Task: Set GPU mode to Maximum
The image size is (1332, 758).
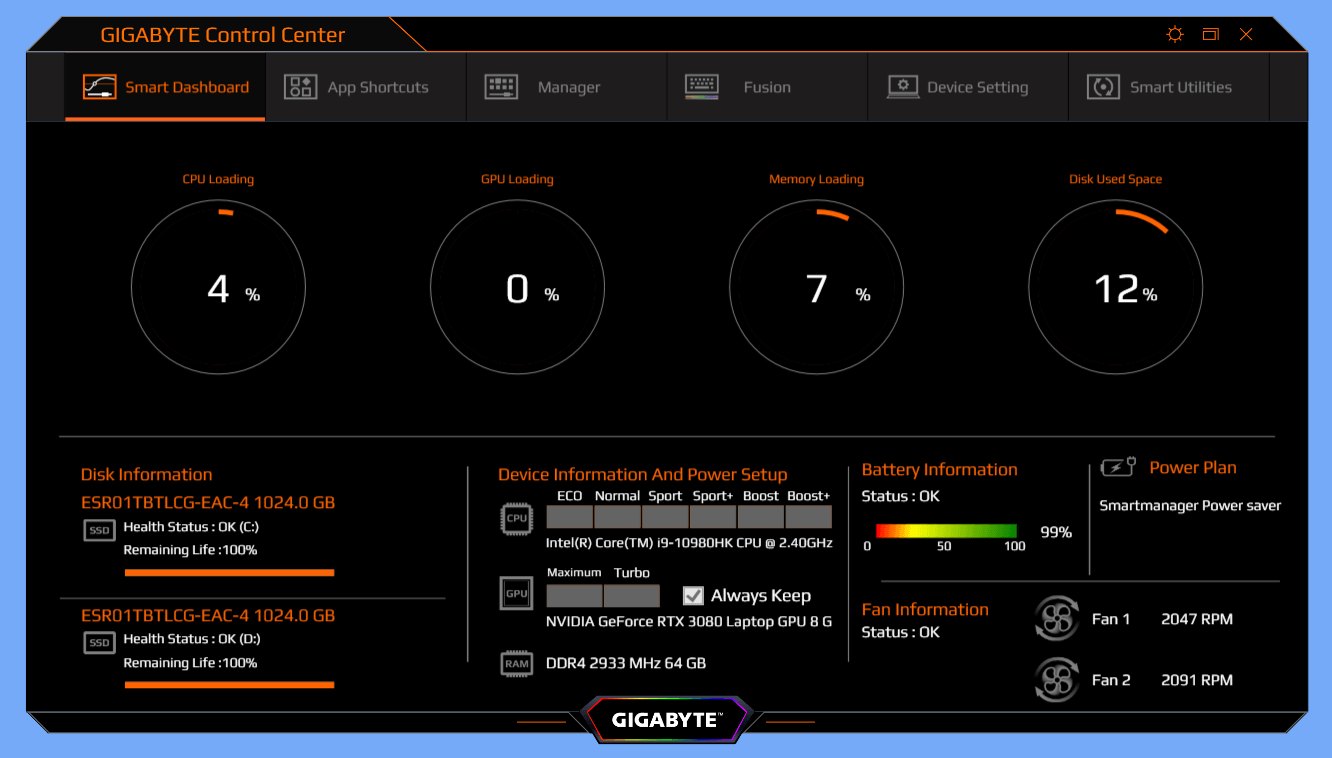Action: (x=574, y=596)
